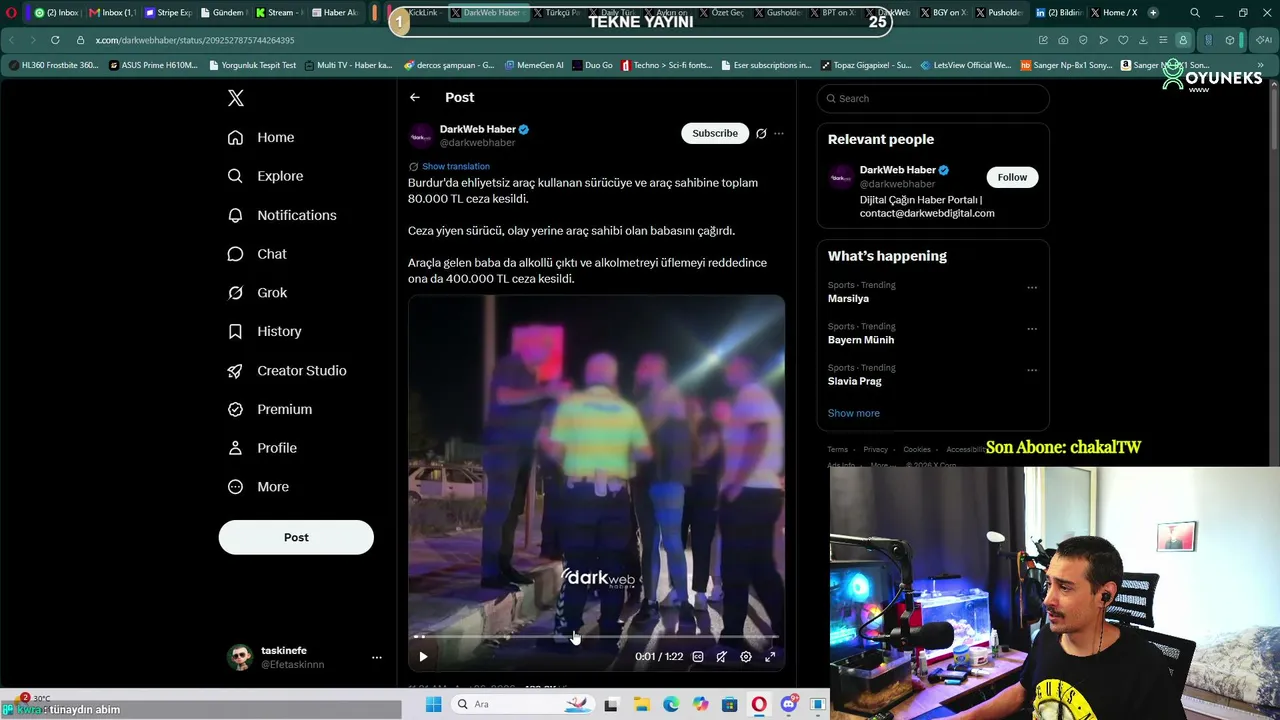Open the Yorgunluk Tespit Test bookmark
Viewport: 1280px width, 720px height.
pyautogui.click(x=253, y=65)
